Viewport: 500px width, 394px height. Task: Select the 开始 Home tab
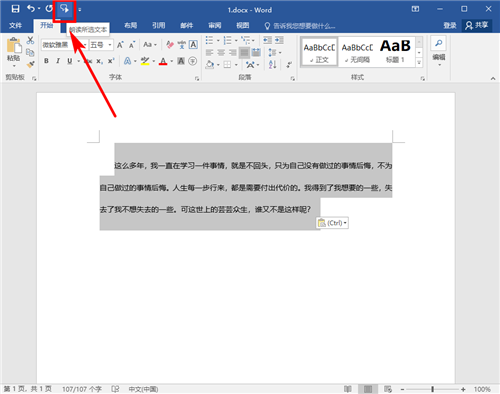(47, 26)
